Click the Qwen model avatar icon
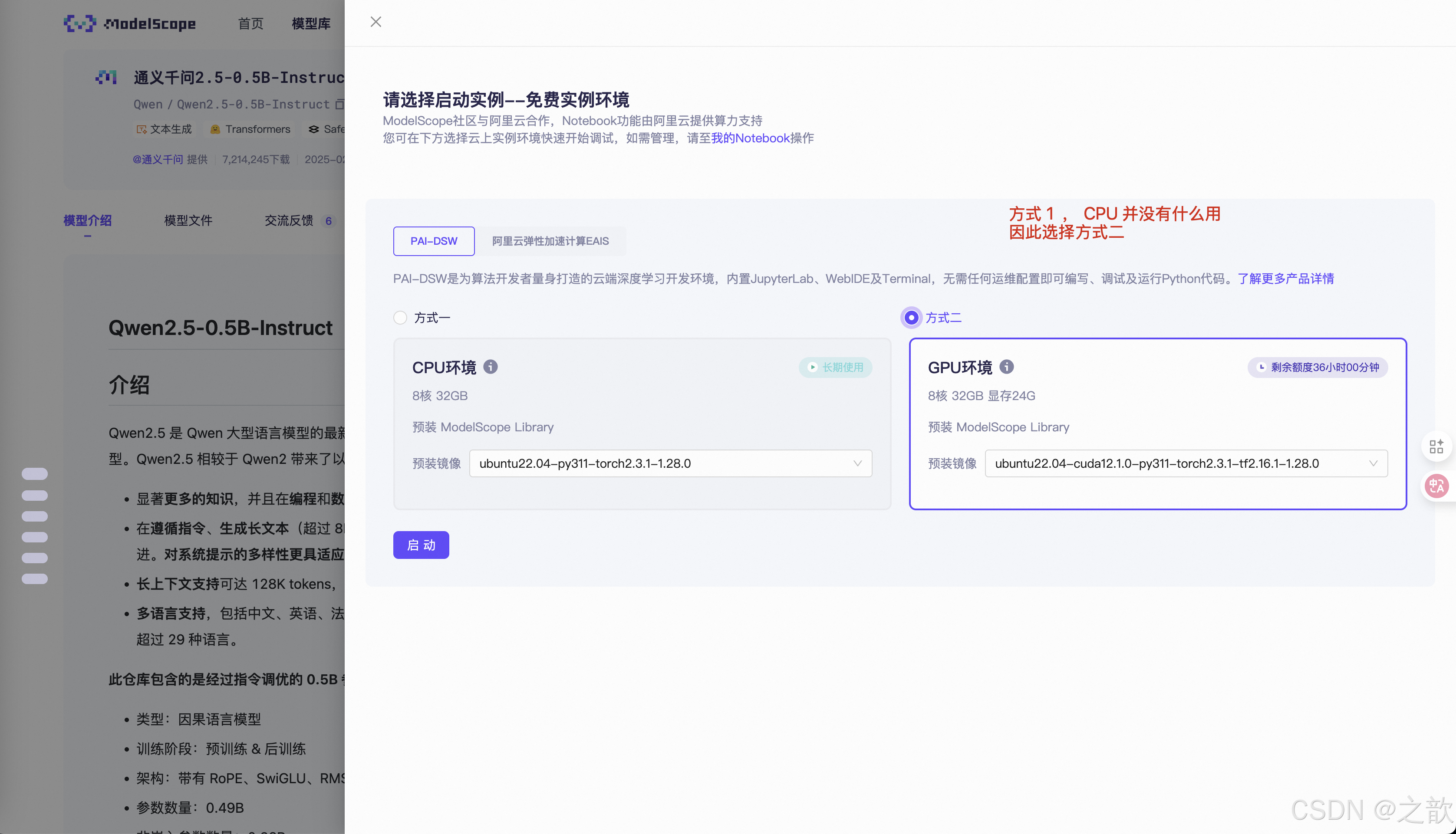This screenshot has width=1456, height=834. (106, 77)
